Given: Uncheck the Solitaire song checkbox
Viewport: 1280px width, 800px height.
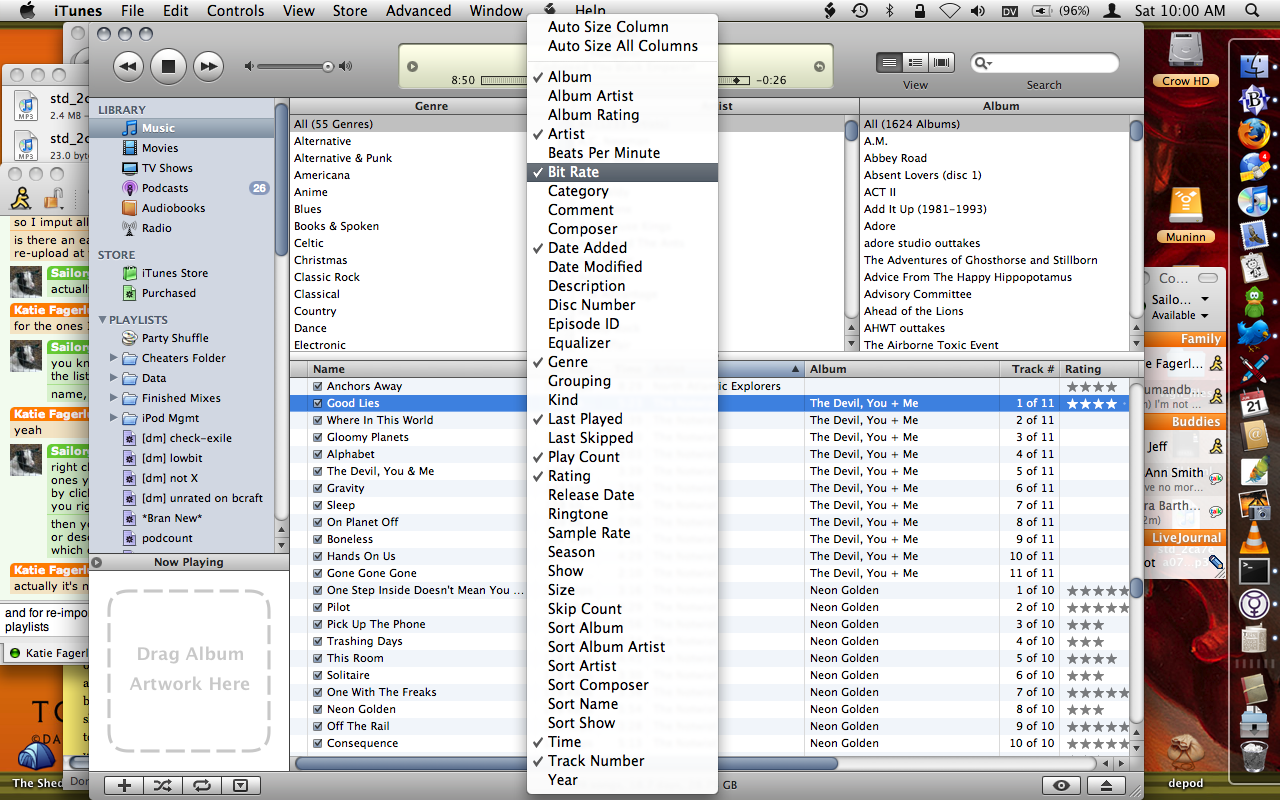Looking at the screenshot, I should (318, 675).
